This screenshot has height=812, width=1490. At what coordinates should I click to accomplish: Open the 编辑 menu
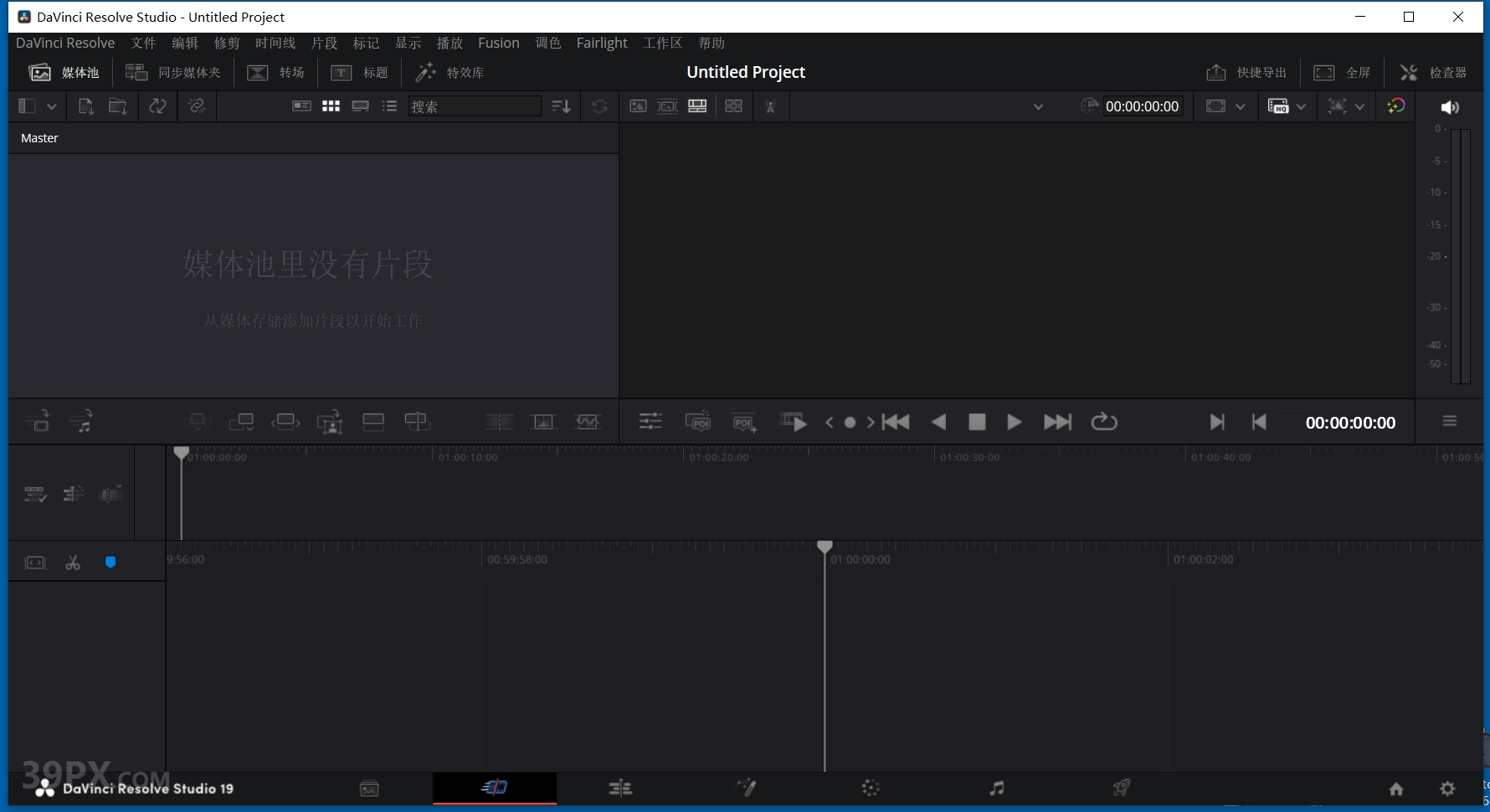pos(185,43)
